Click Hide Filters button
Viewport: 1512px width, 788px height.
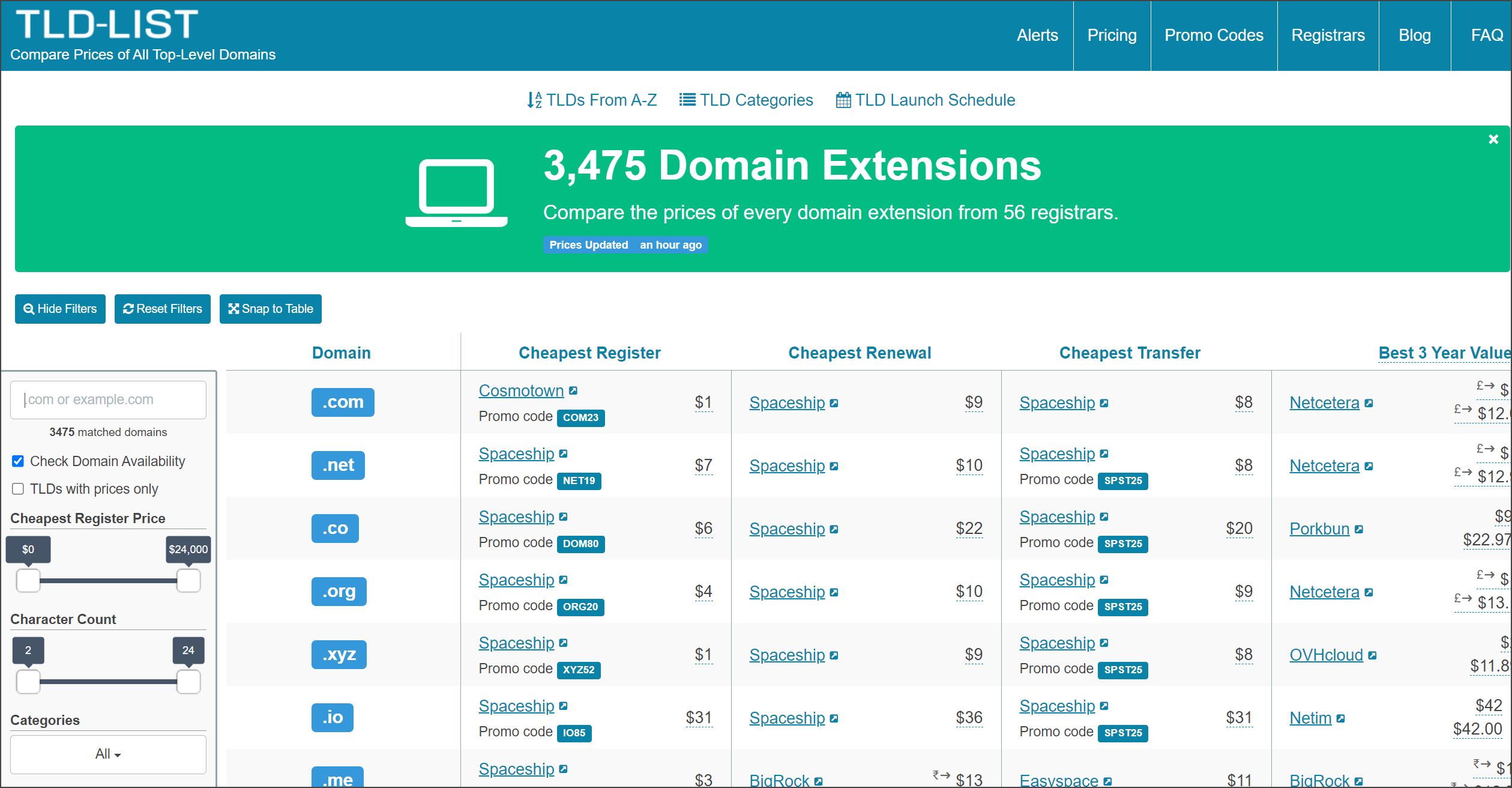click(60, 309)
